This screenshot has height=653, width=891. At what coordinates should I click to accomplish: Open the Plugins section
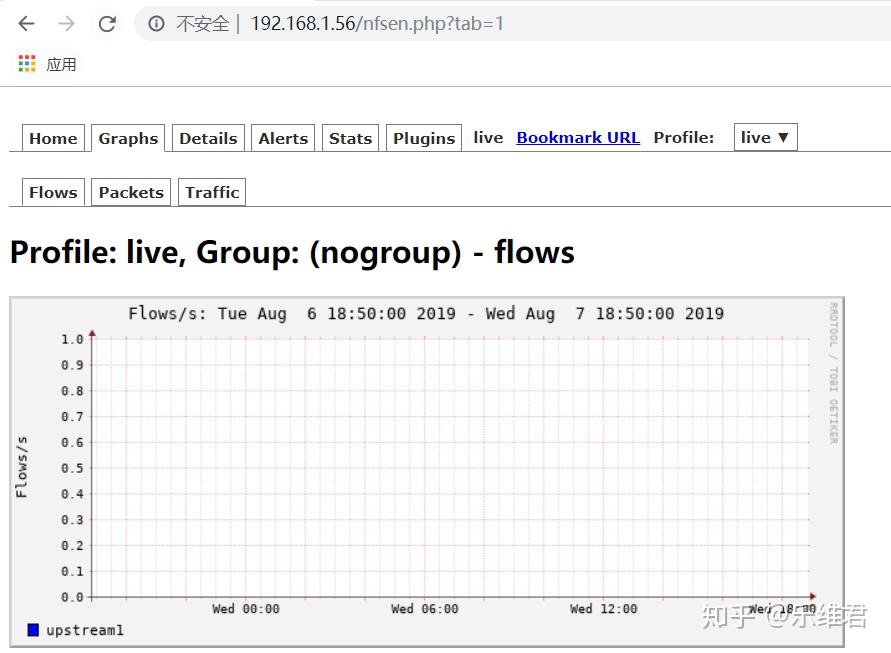(x=423, y=138)
